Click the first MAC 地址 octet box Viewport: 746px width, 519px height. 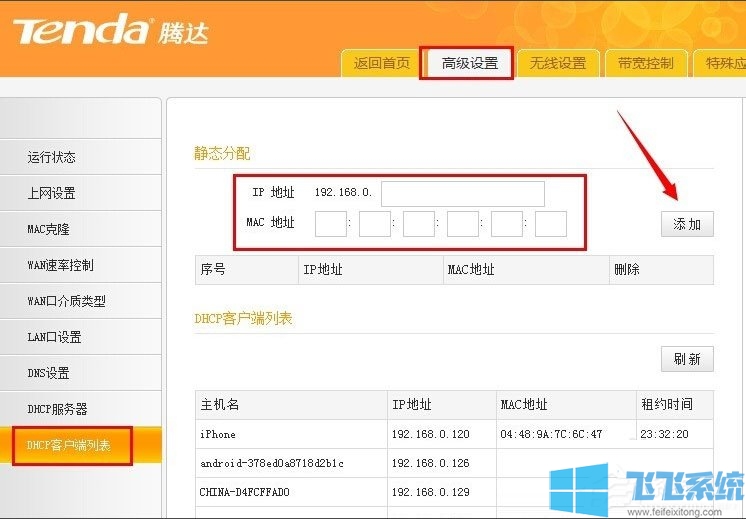pyautogui.click(x=330, y=224)
